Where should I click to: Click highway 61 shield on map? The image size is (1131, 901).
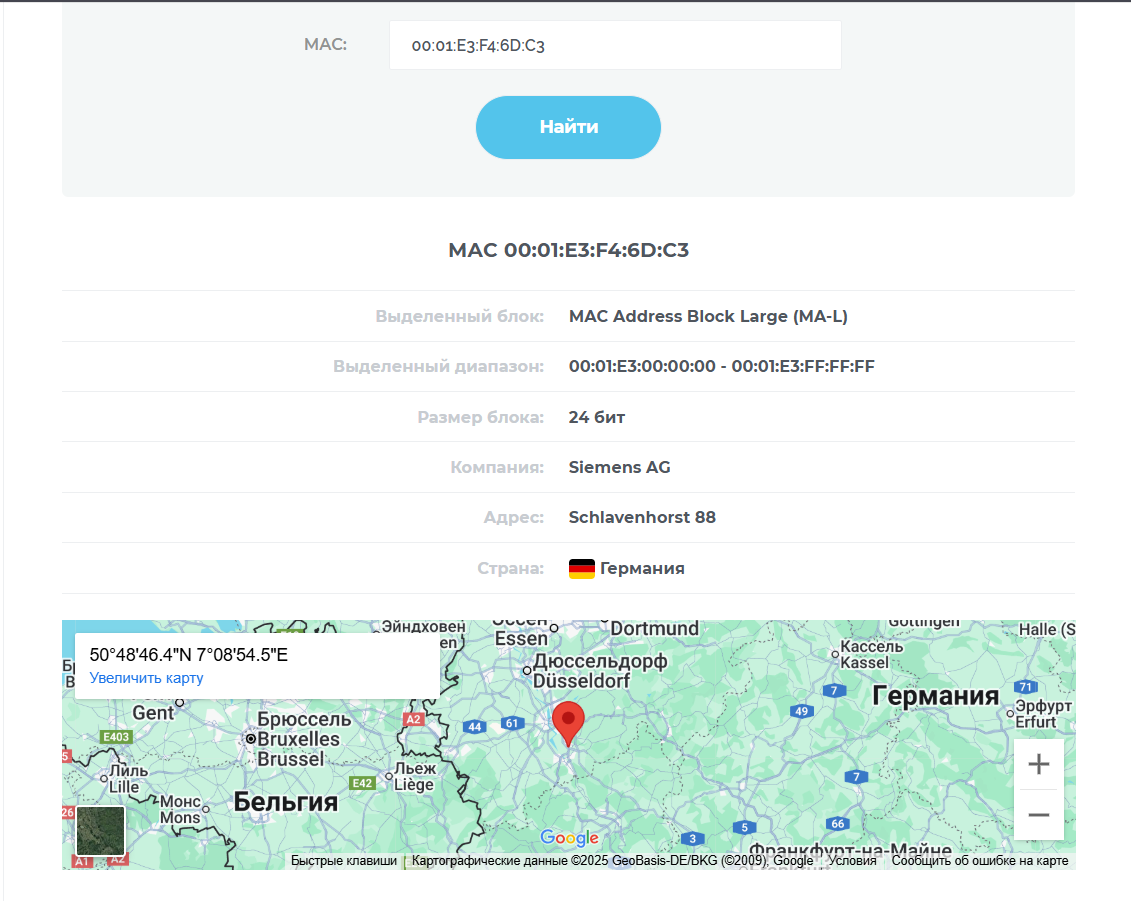pos(512,723)
